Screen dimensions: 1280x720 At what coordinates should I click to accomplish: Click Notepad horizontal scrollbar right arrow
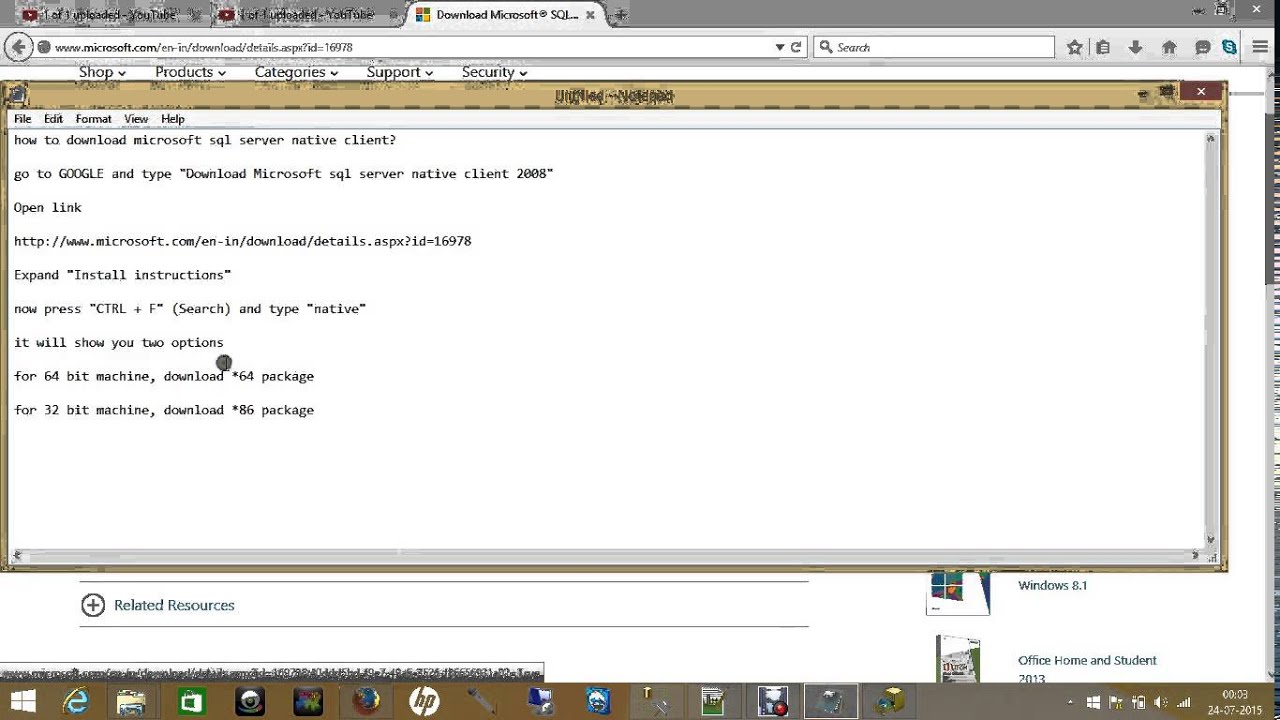tap(1195, 555)
